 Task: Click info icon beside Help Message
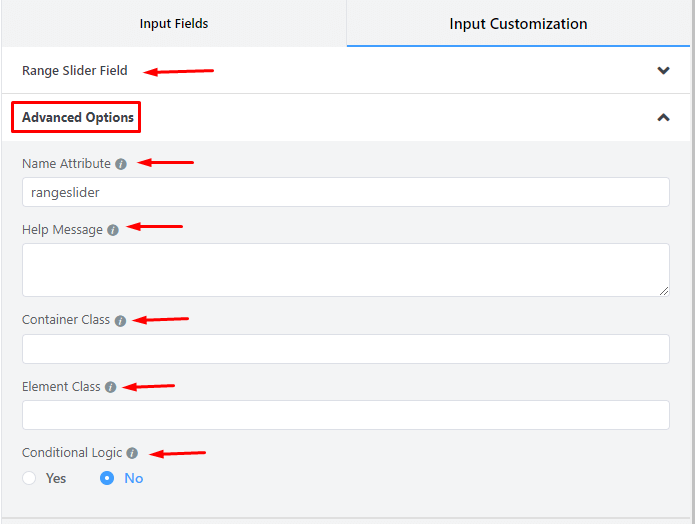click(x=113, y=230)
